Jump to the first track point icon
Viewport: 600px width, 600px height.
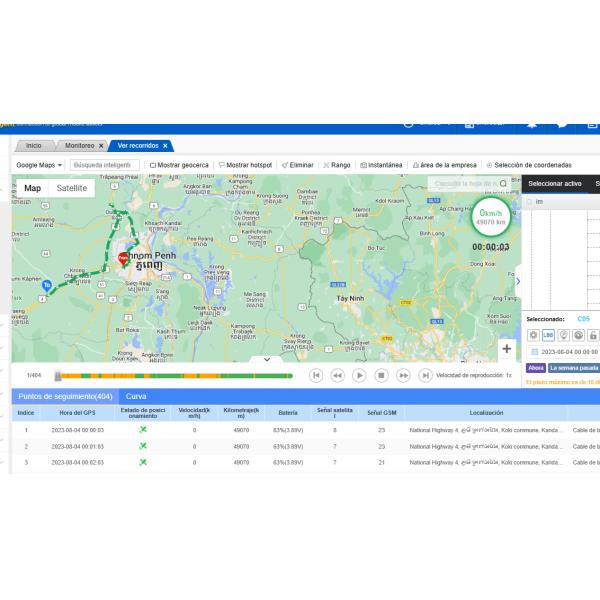pos(316,375)
